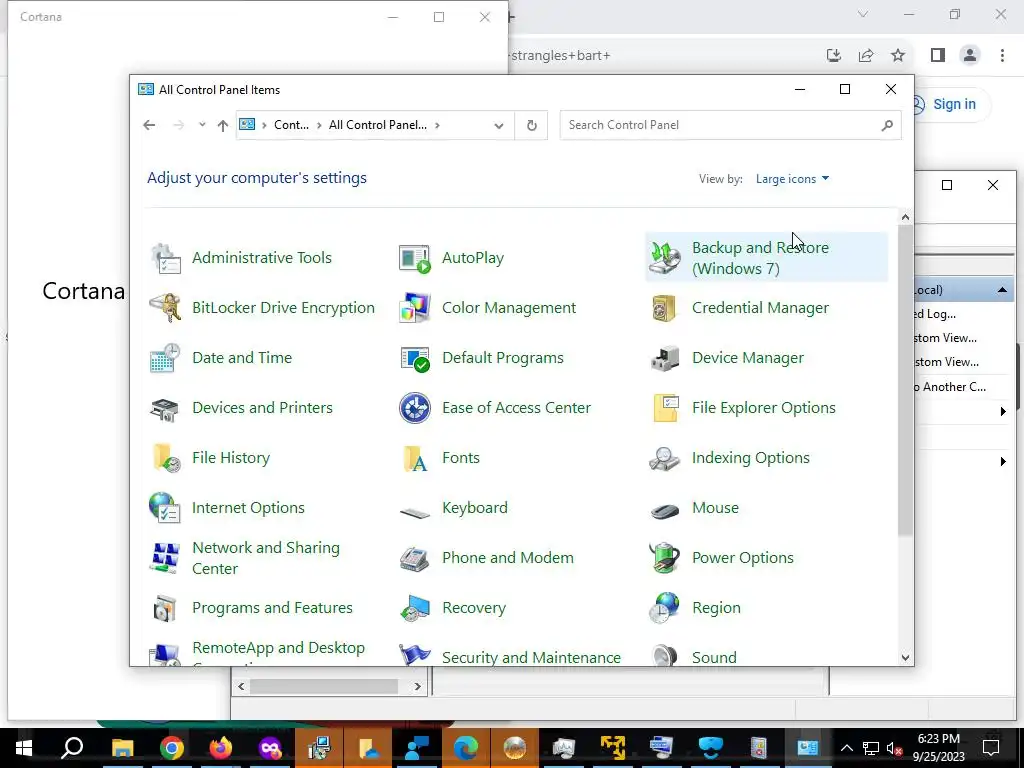This screenshot has height=768, width=1024.
Task: Open the Recovery icon
Action: pyautogui.click(x=415, y=608)
